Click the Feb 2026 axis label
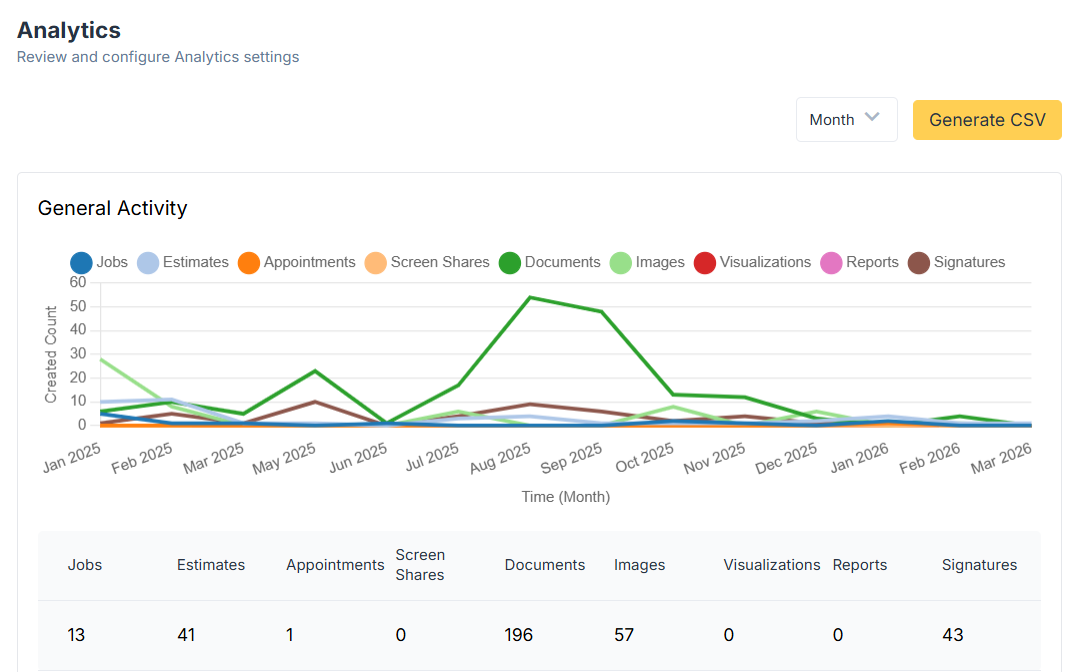This screenshot has width=1068, height=672. [930, 458]
